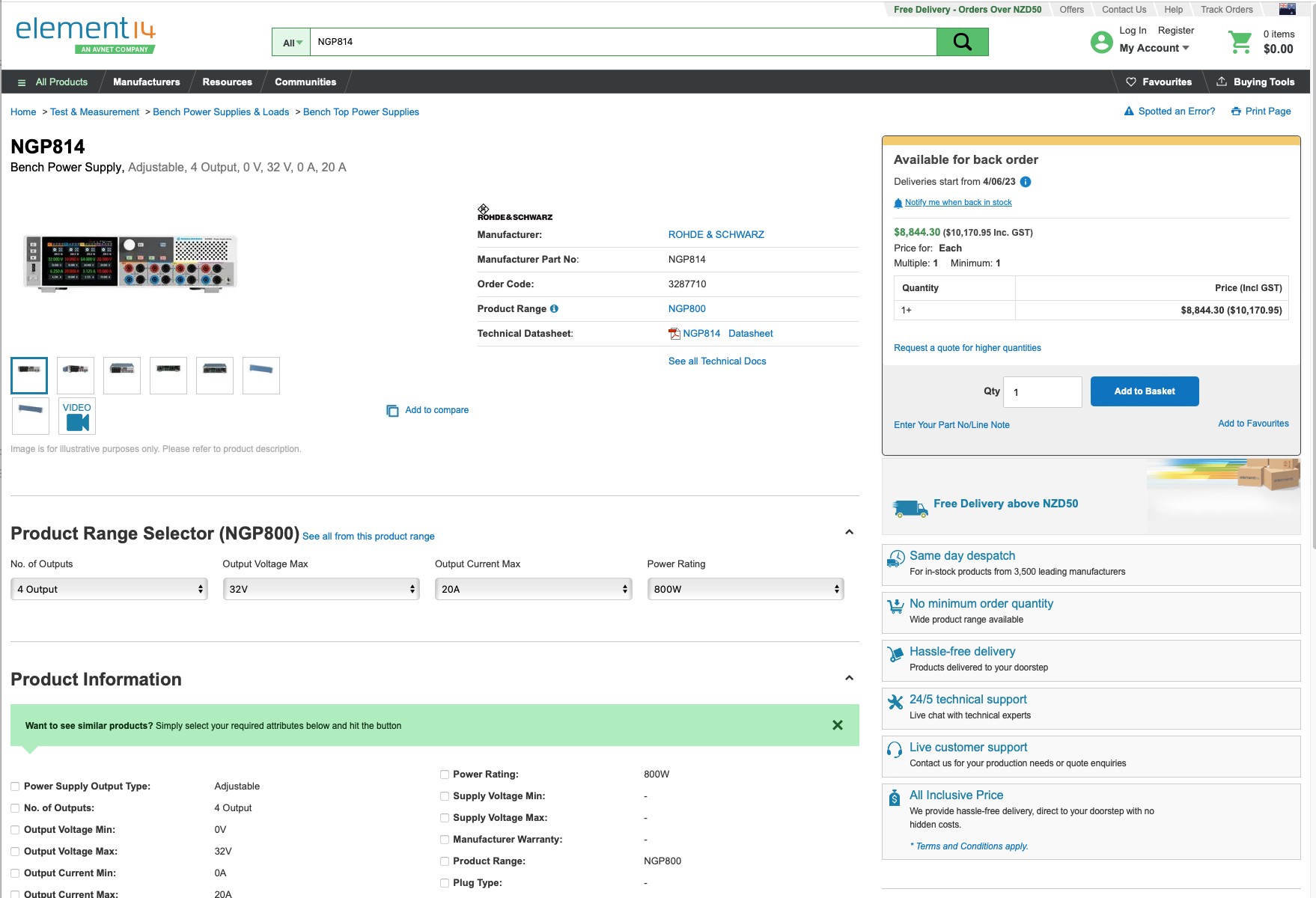Click the Live customer support headset icon

pyautogui.click(x=895, y=750)
